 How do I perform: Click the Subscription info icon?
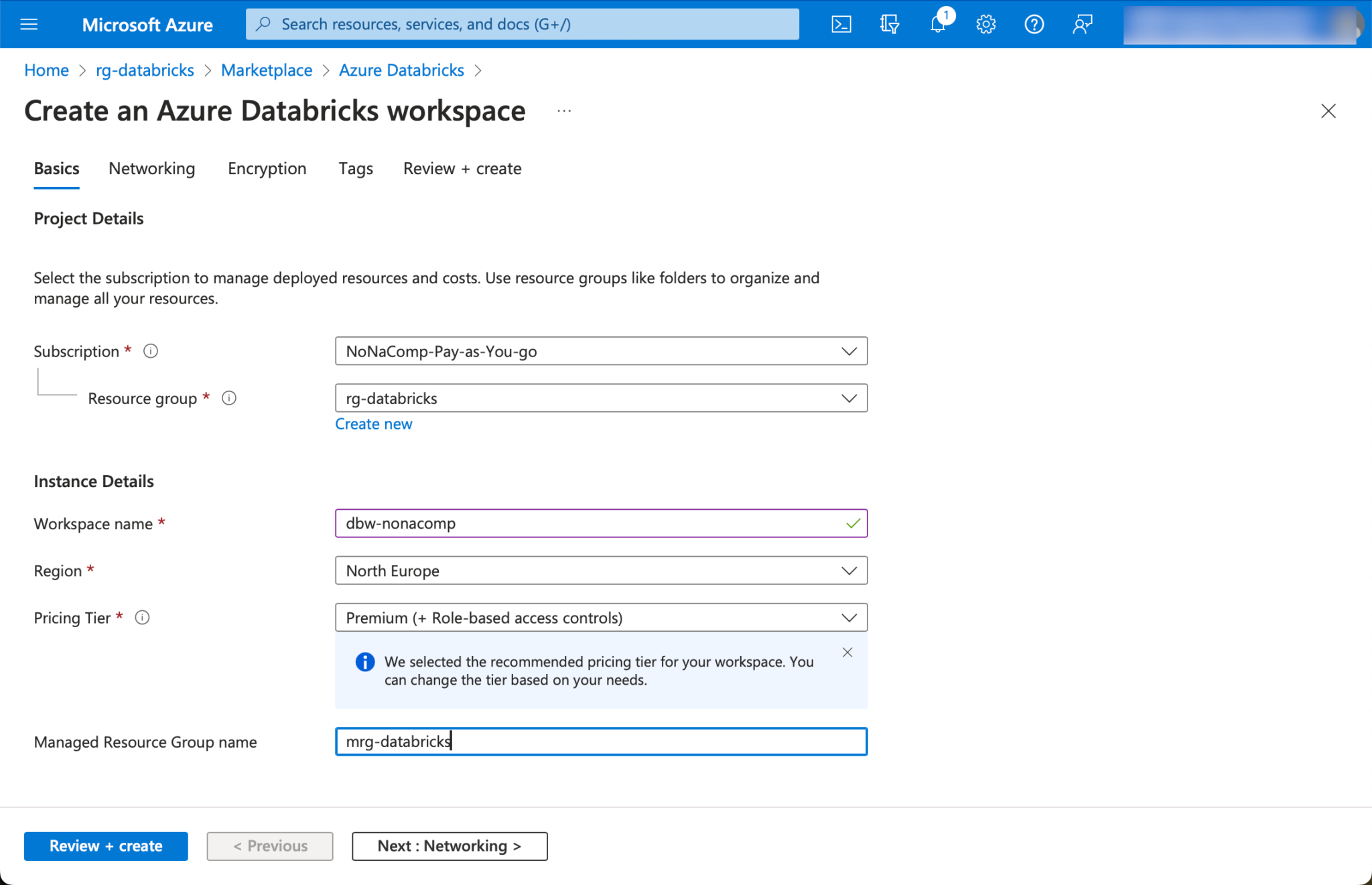pyautogui.click(x=151, y=351)
